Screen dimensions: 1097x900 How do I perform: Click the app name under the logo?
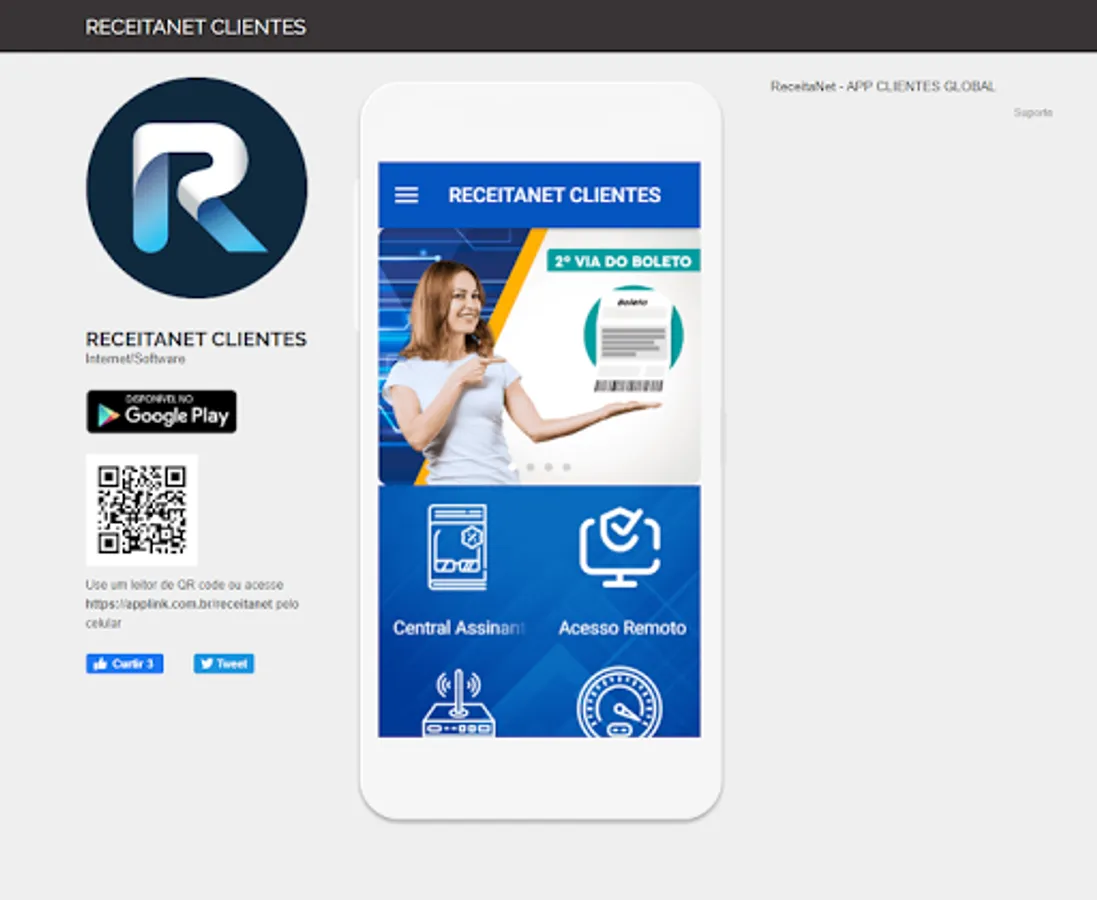pos(196,339)
